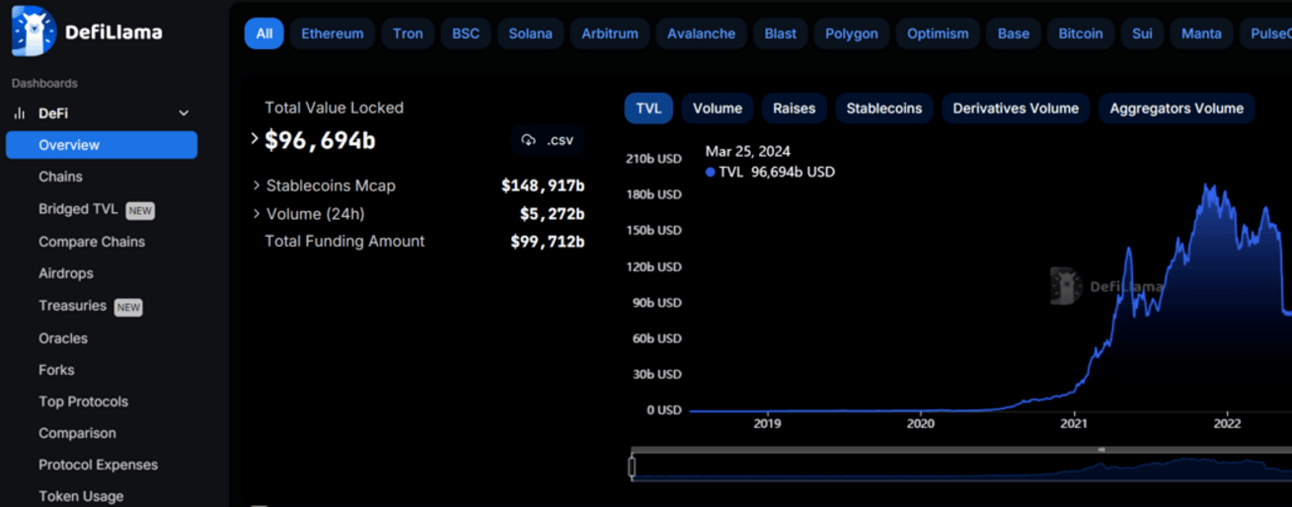Filter by Optimism chain
1292x507 pixels.
(937, 33)
